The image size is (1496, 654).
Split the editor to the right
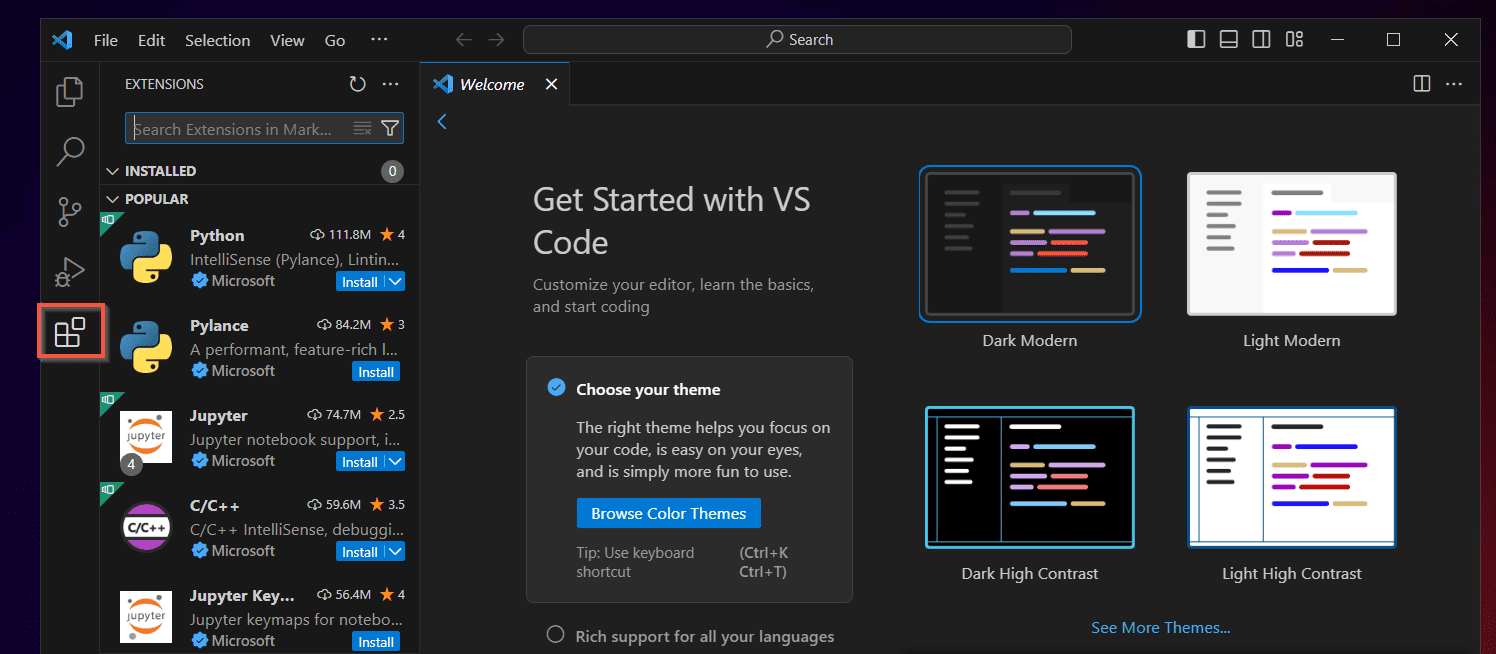click(x=1421, y=84)
